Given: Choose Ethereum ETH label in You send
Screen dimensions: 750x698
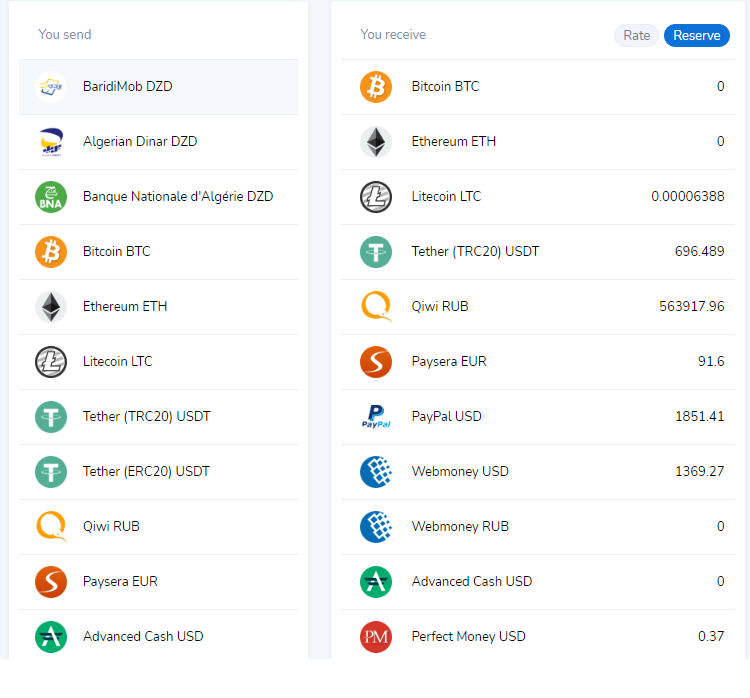Looking at the screenshot, I should [x=125, y=307].
